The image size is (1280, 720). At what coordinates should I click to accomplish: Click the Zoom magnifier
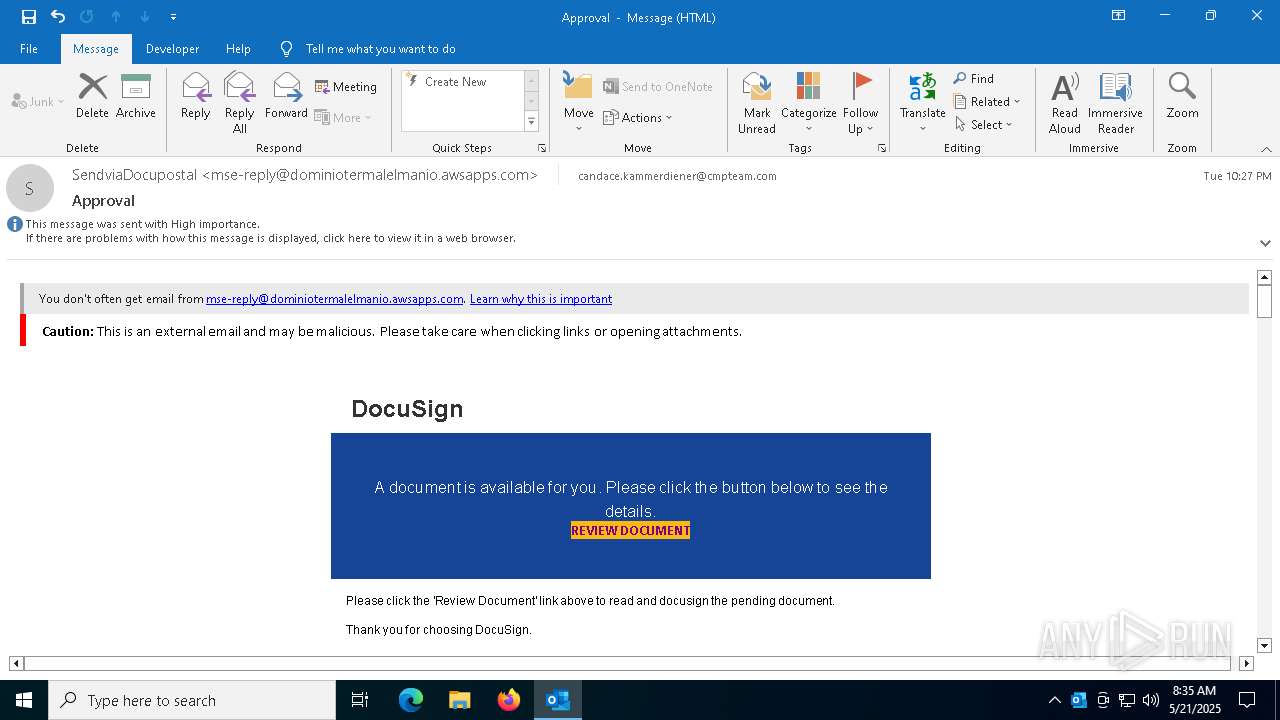click(1182, 96)
